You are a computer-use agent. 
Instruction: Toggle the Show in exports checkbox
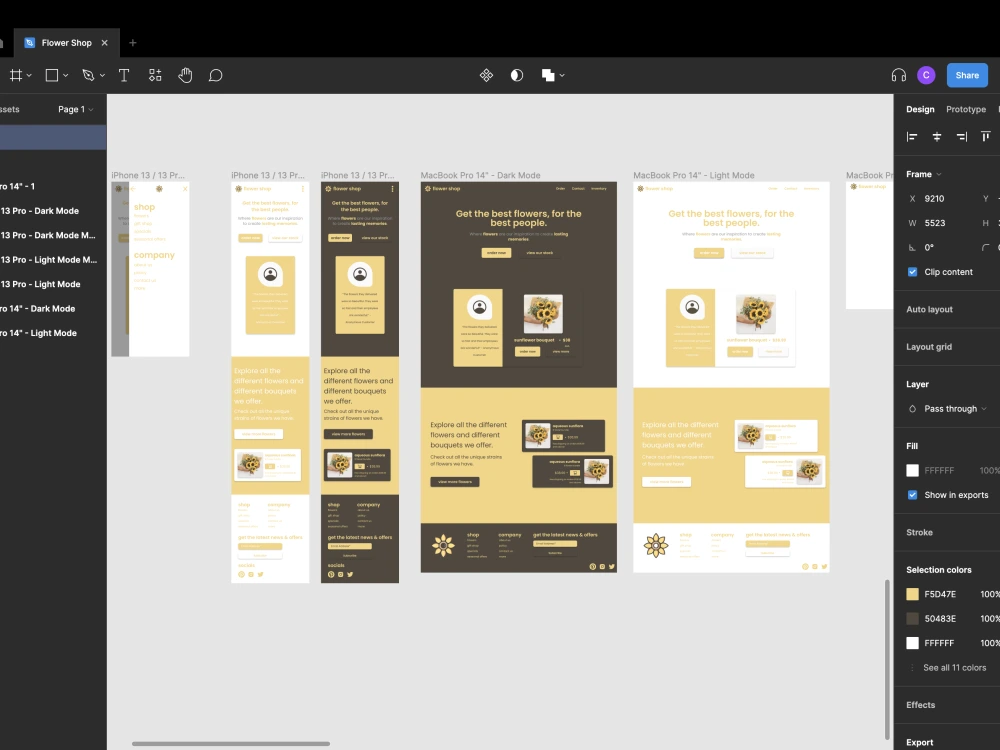913,495
